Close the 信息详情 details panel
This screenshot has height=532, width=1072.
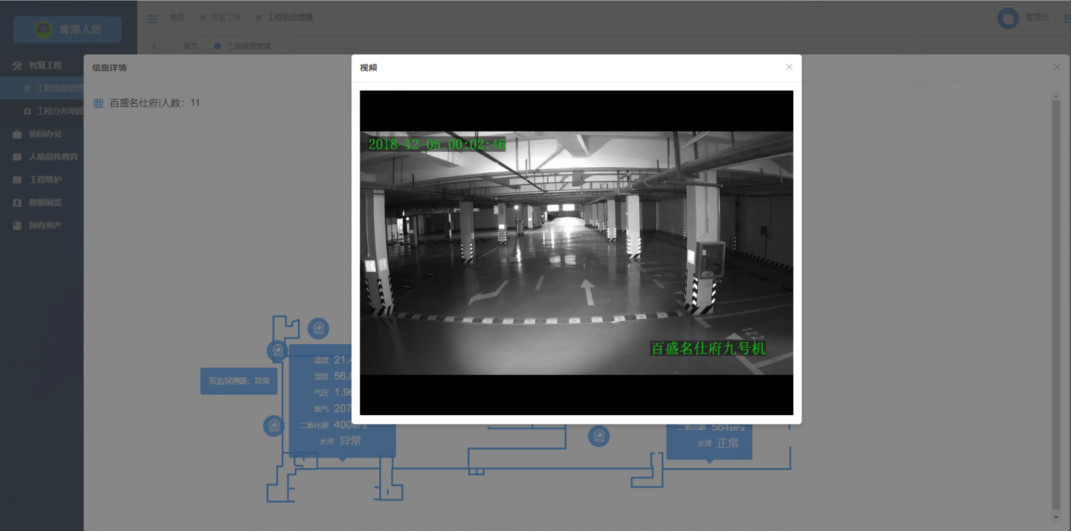click(x=1057, y=67)
